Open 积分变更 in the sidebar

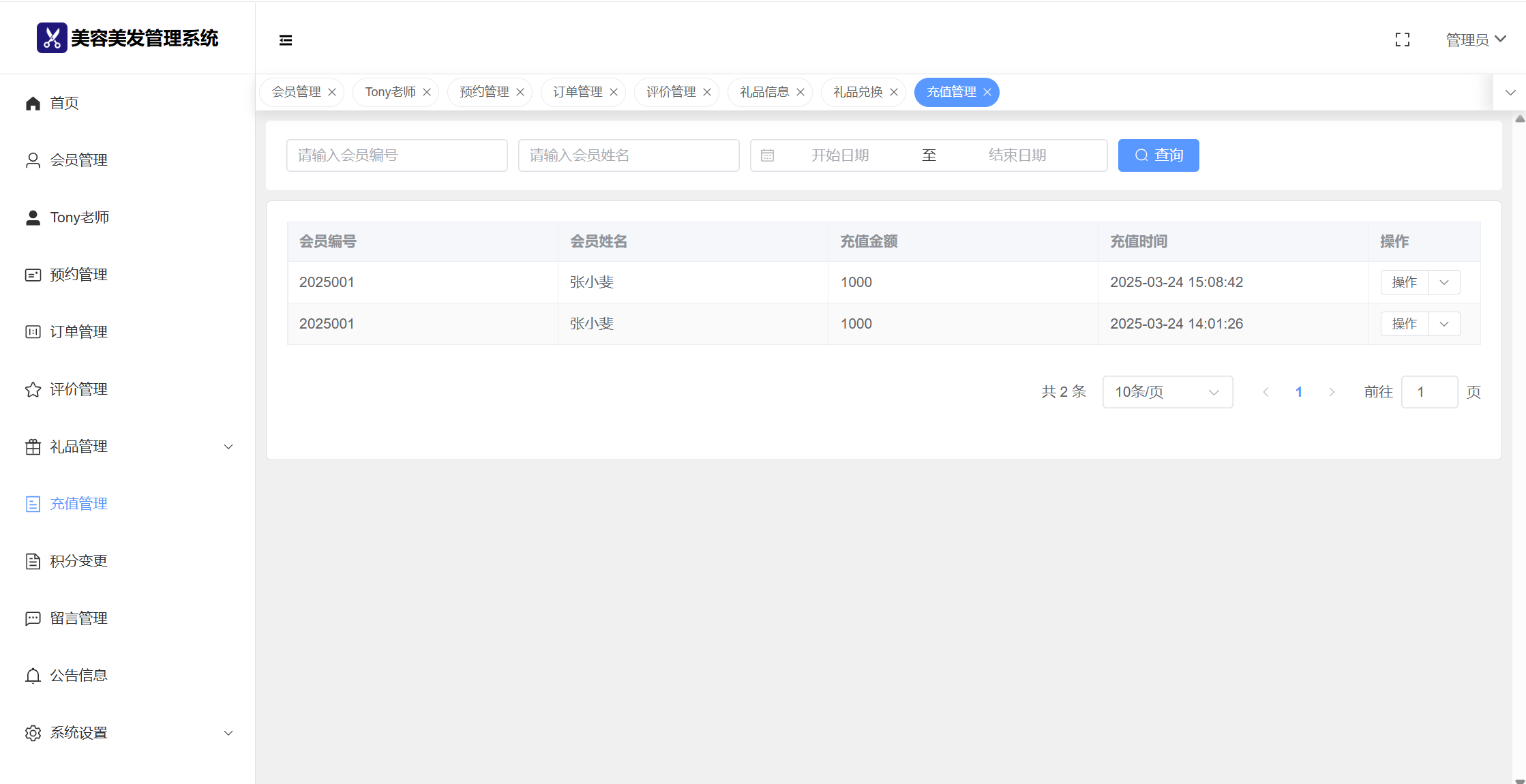point(78,561)
